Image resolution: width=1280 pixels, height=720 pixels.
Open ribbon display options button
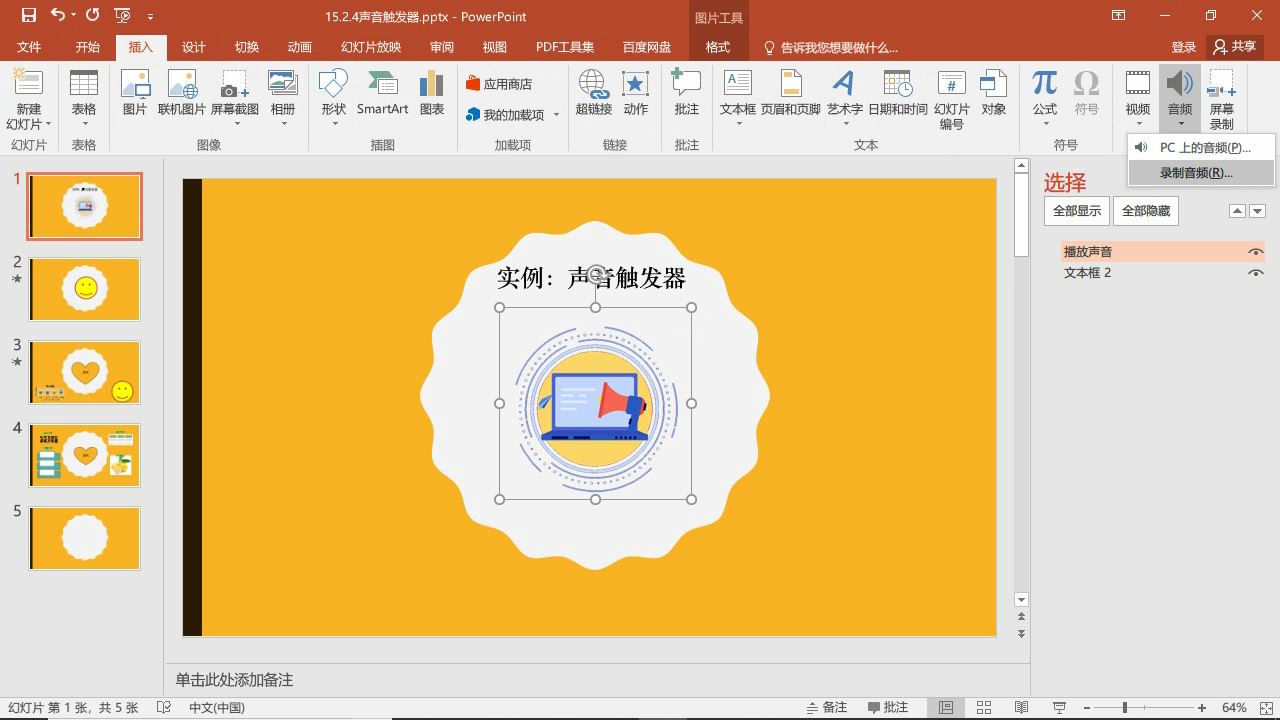[1119, 15]
